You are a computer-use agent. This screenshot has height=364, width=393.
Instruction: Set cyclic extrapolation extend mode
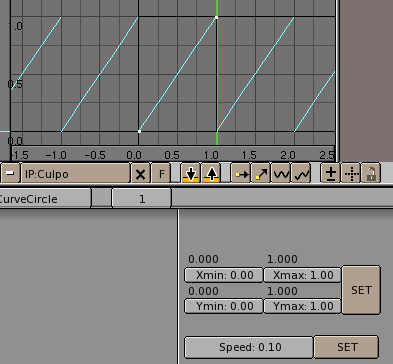click(301, 174)
